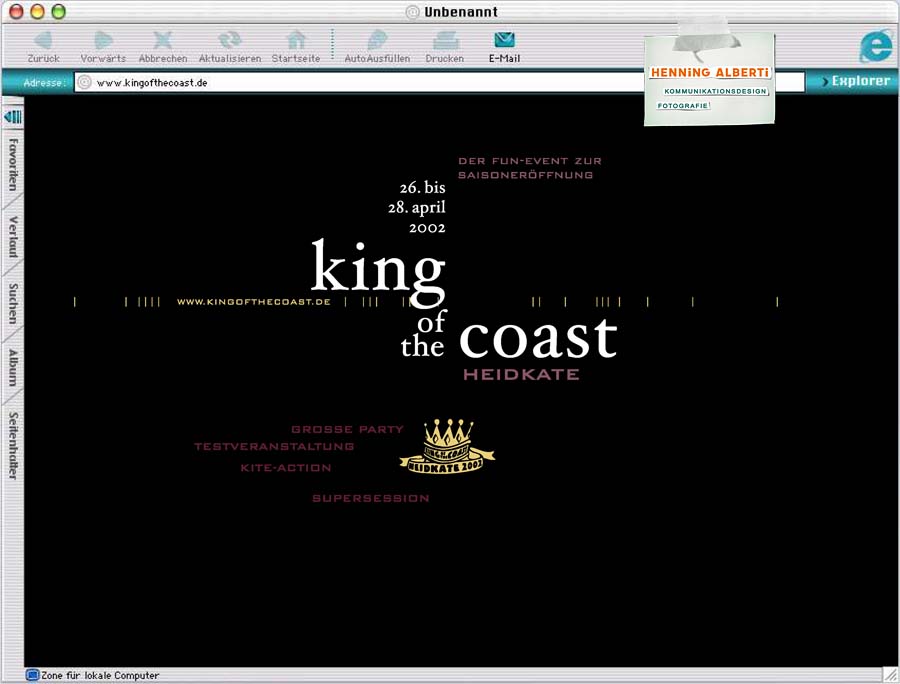Image resolution: width=900 pixels, height=684 pixels.
Task: Click the '28. april' date text
Action: point(417,207)
